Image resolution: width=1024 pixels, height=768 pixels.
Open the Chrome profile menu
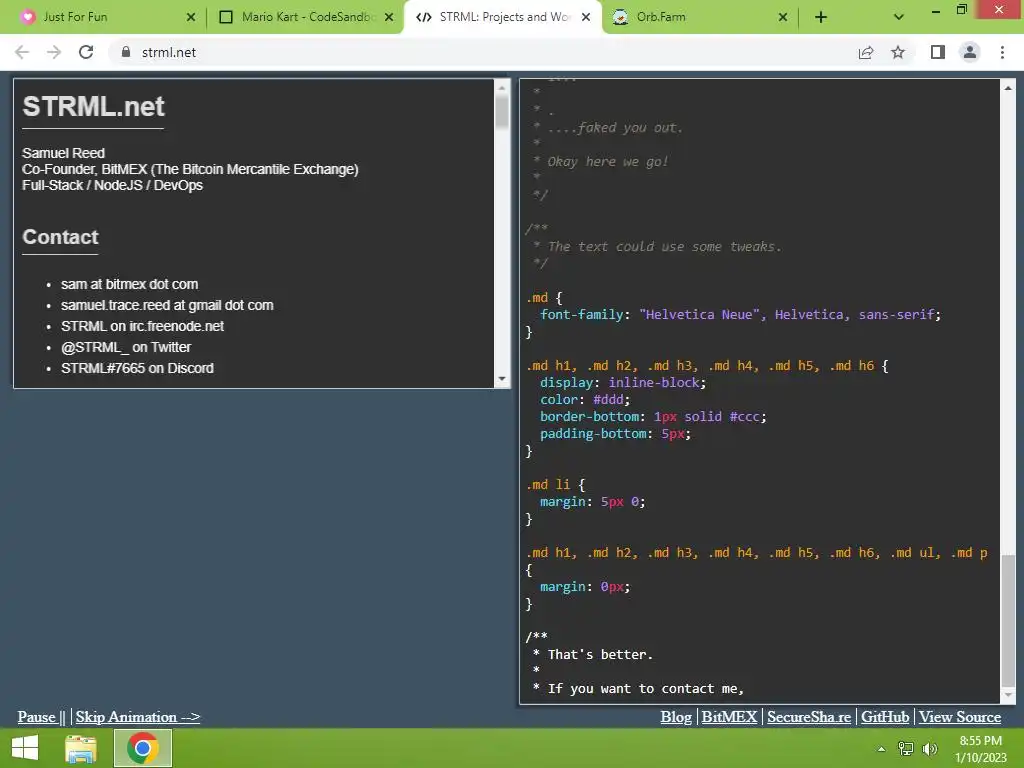(970, 52)
